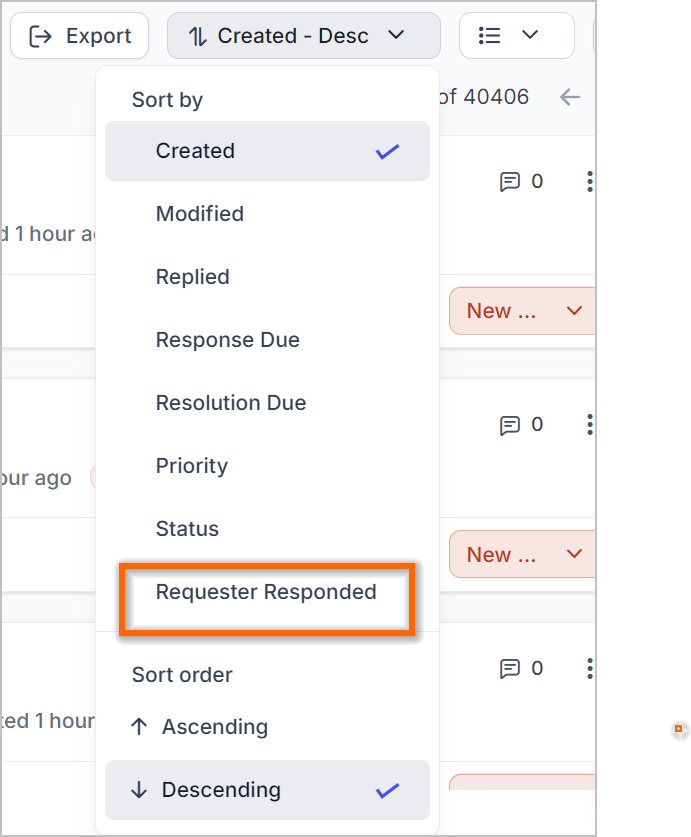691x837 pixels.
Task: Pick Requester Responded sort option
Action: tap(267, 592)
